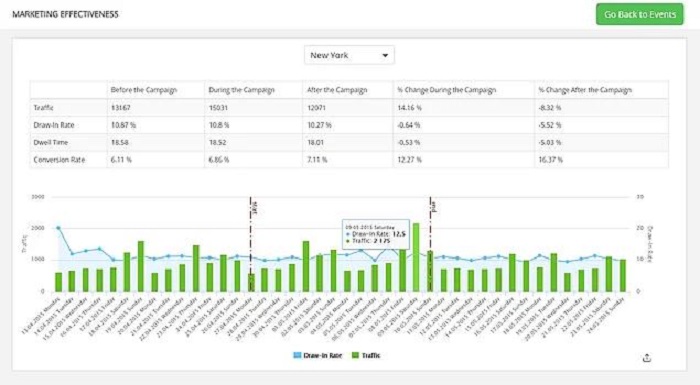The image size is (700, 385).
Task: Select the Before the Campaign column header
Action: point(144,90)
